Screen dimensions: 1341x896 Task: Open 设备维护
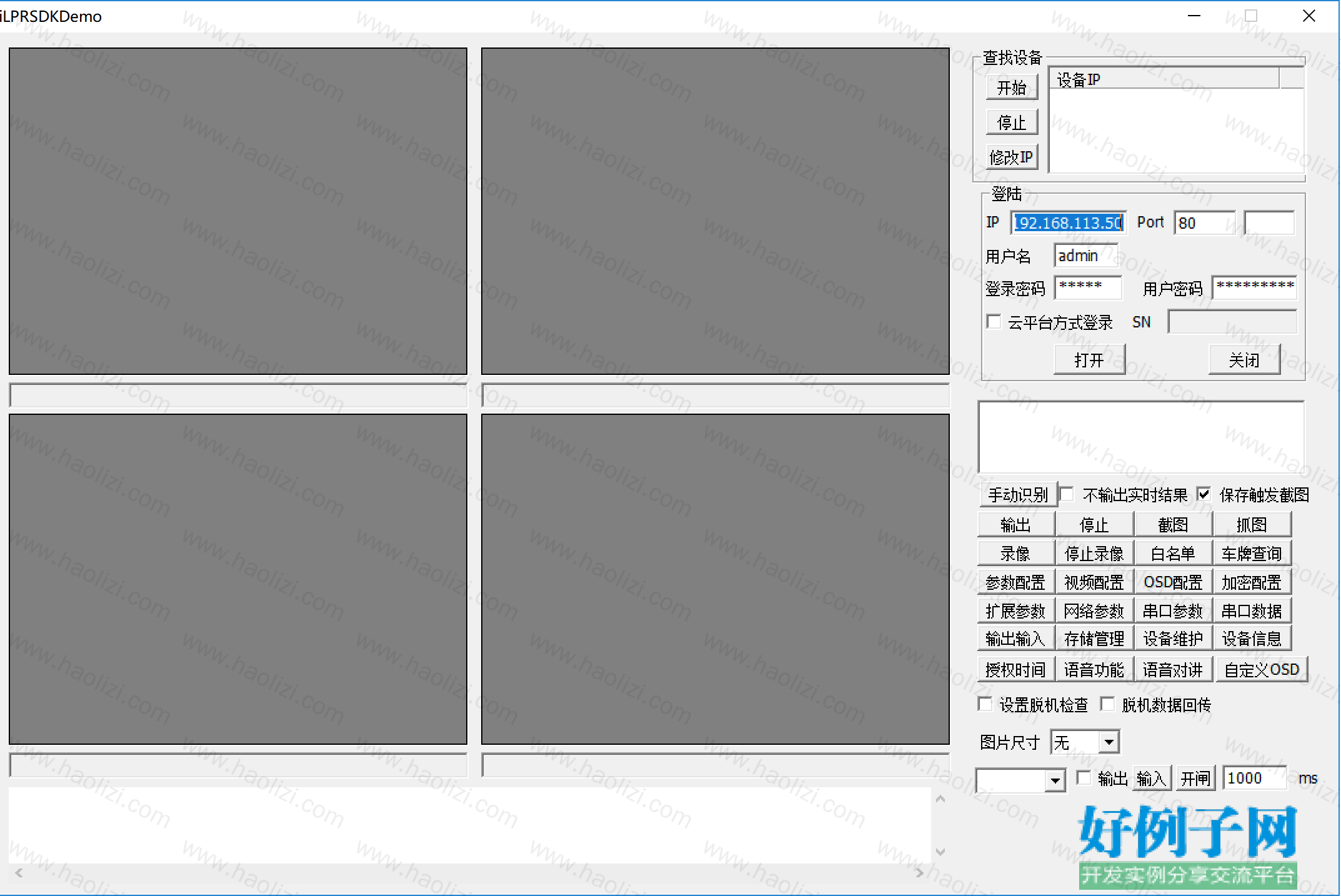click(1174, 638)
